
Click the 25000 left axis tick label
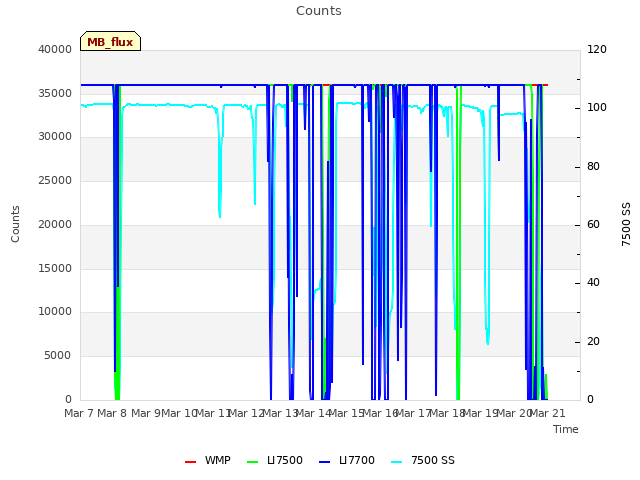click(55, 181)
